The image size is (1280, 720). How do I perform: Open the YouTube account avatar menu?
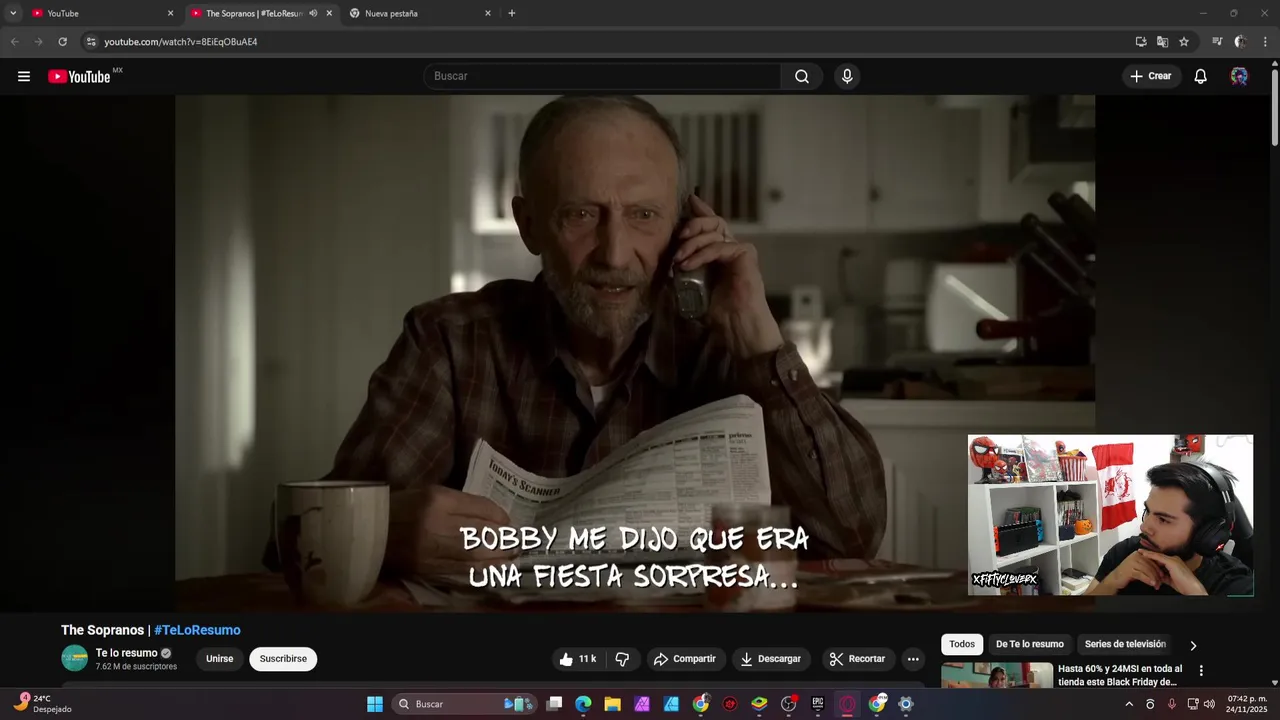pos(1239,76)
